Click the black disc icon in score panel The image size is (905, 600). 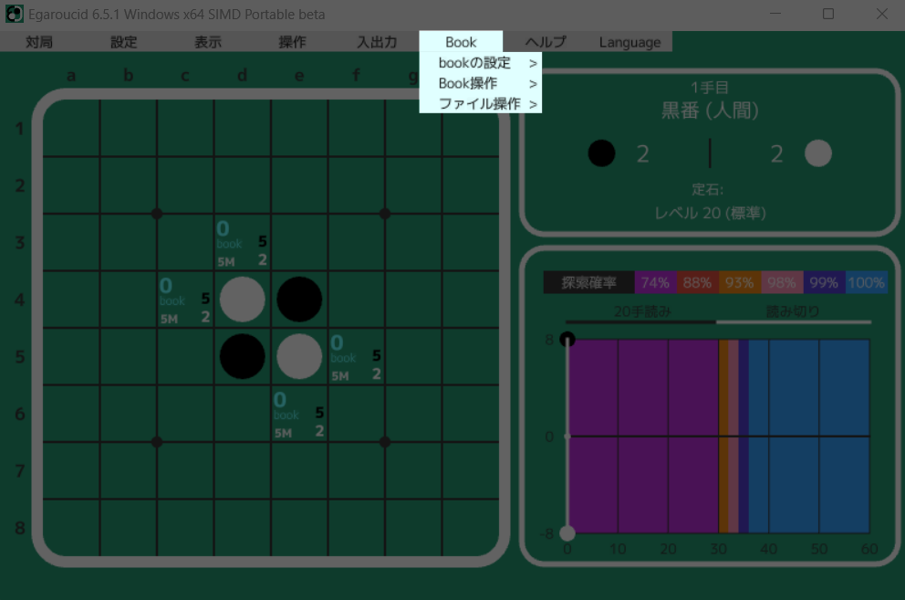click(601, 153)
